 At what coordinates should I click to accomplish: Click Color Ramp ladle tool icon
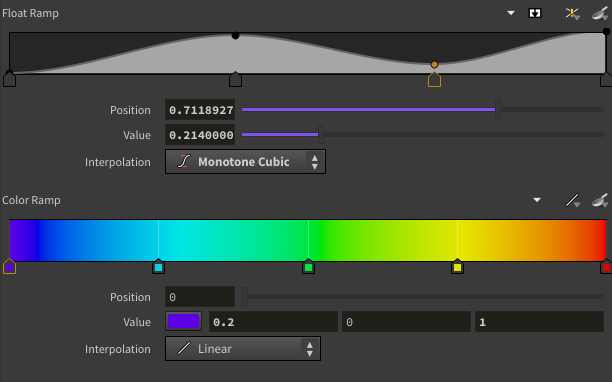[600, 201]
